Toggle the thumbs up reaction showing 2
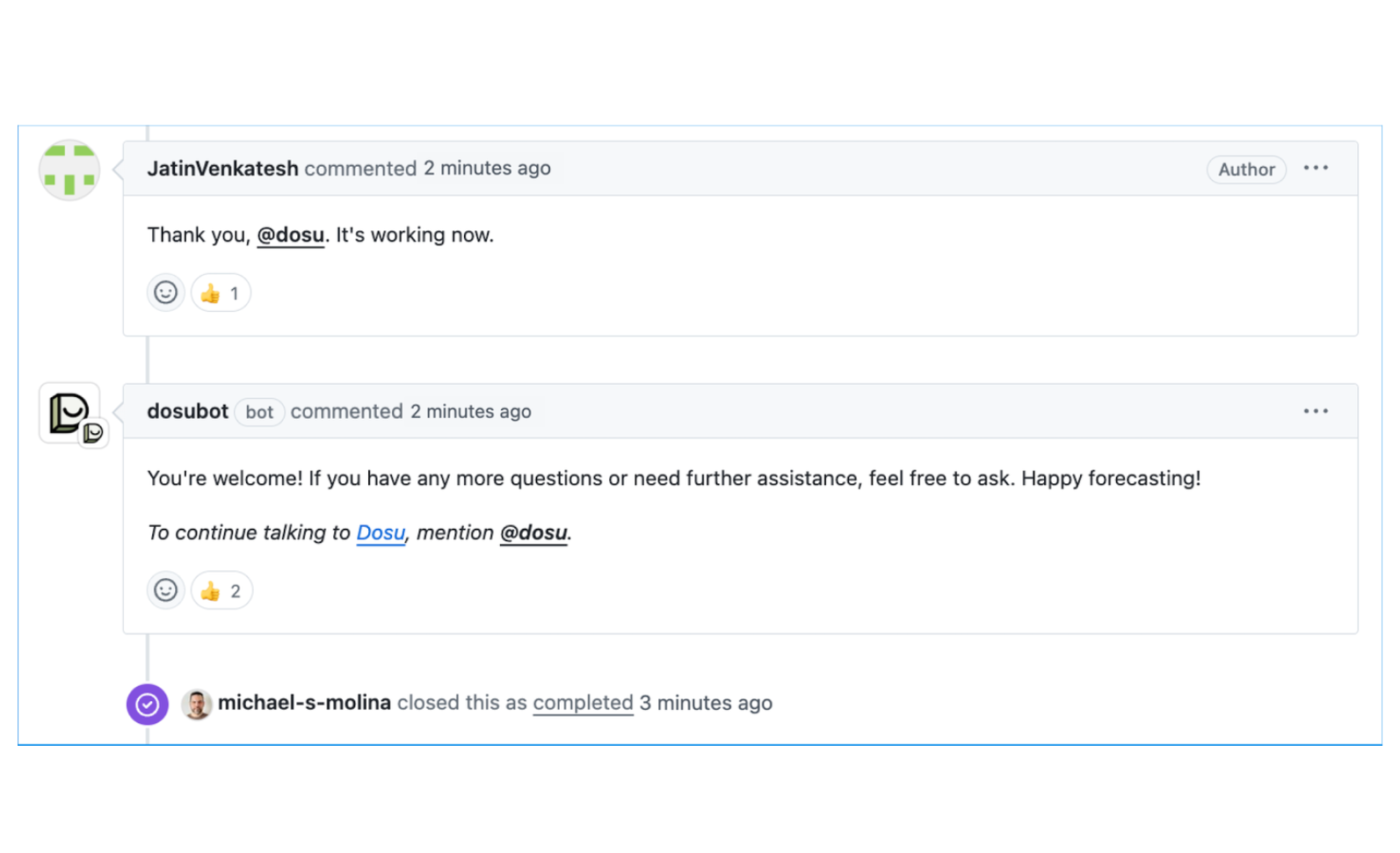 (221, 591)
